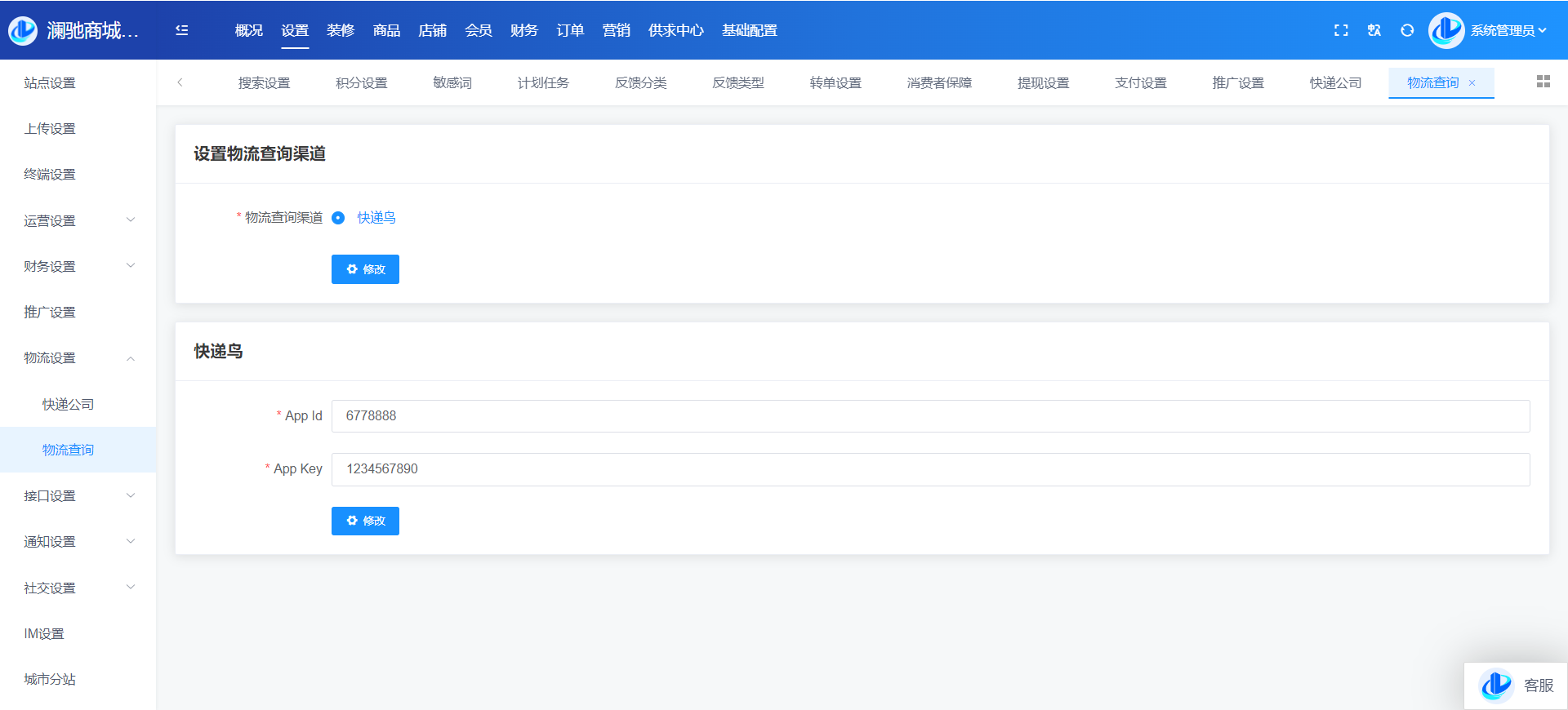Open 装修 top menu

(x=341, y=30)
